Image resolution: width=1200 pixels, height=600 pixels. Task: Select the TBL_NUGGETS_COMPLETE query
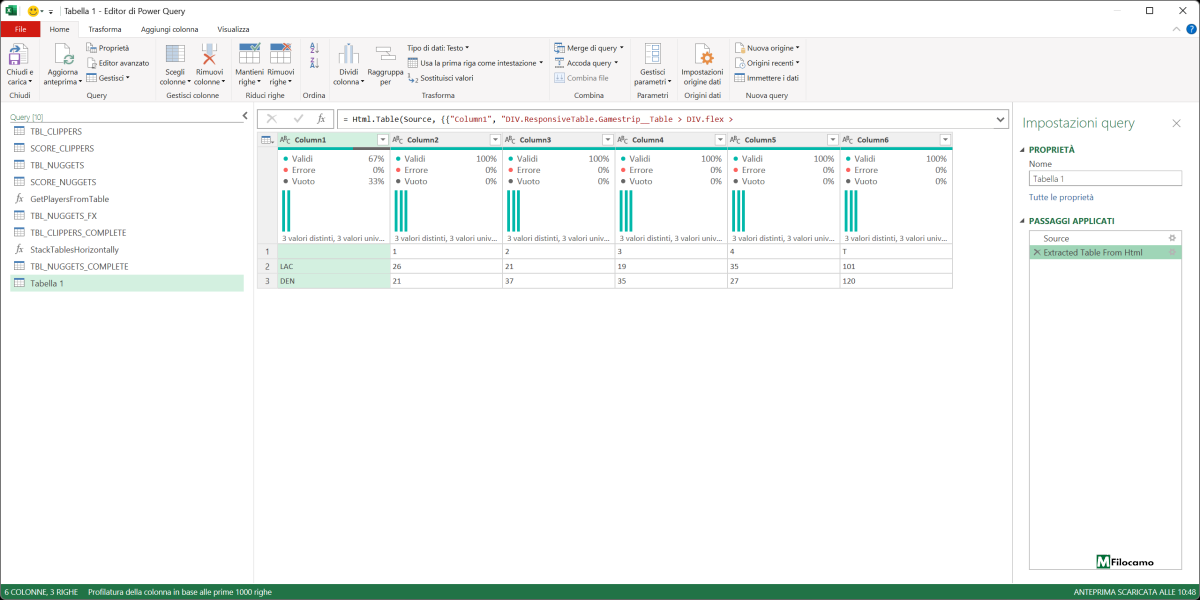[127, 266]
